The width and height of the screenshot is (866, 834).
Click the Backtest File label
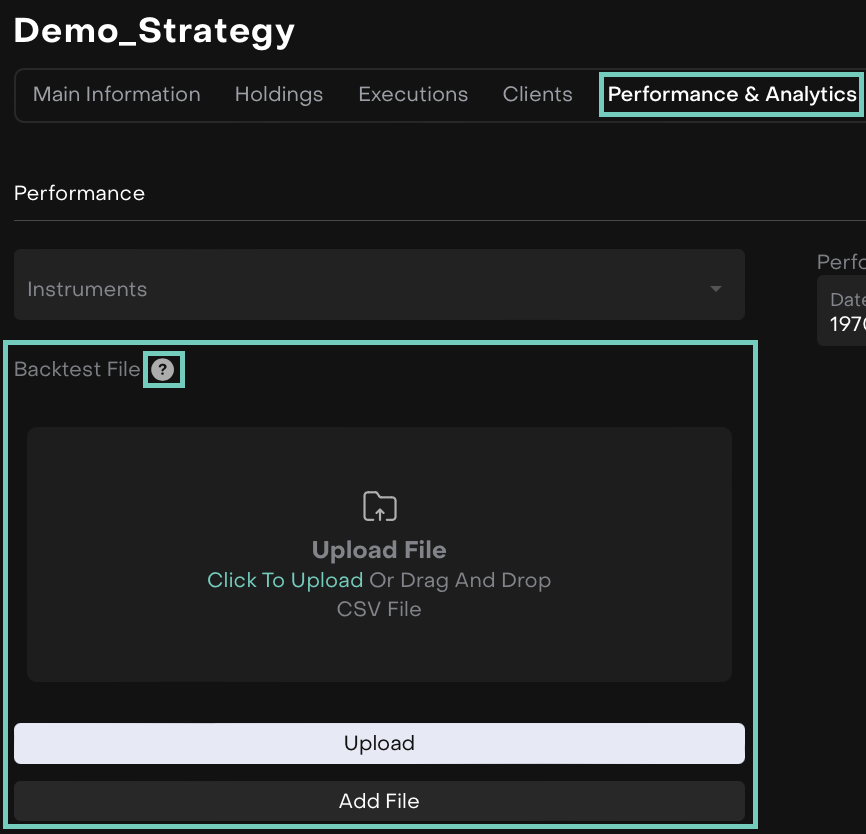77,370
